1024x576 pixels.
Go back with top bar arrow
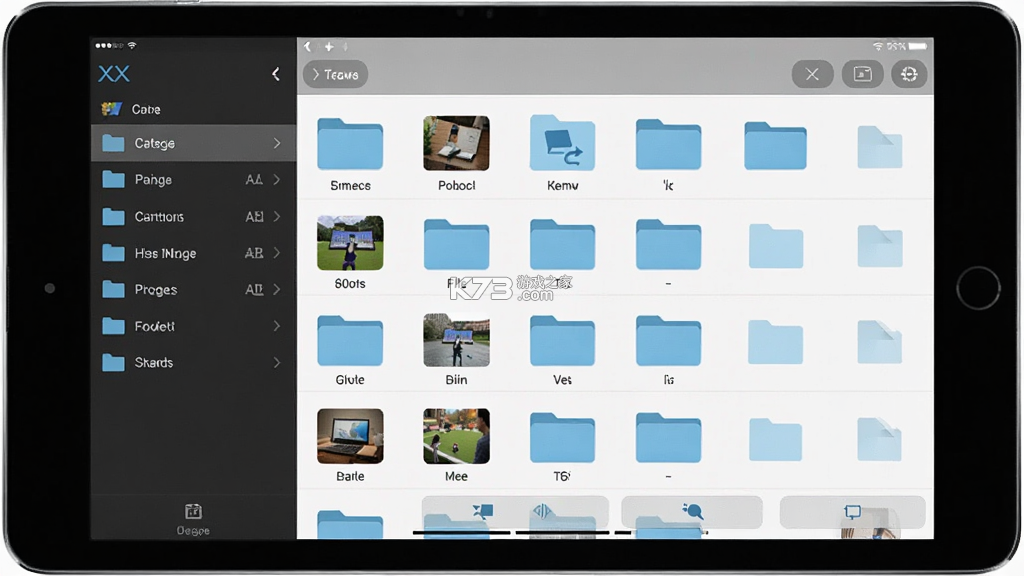tap(308, 46)
